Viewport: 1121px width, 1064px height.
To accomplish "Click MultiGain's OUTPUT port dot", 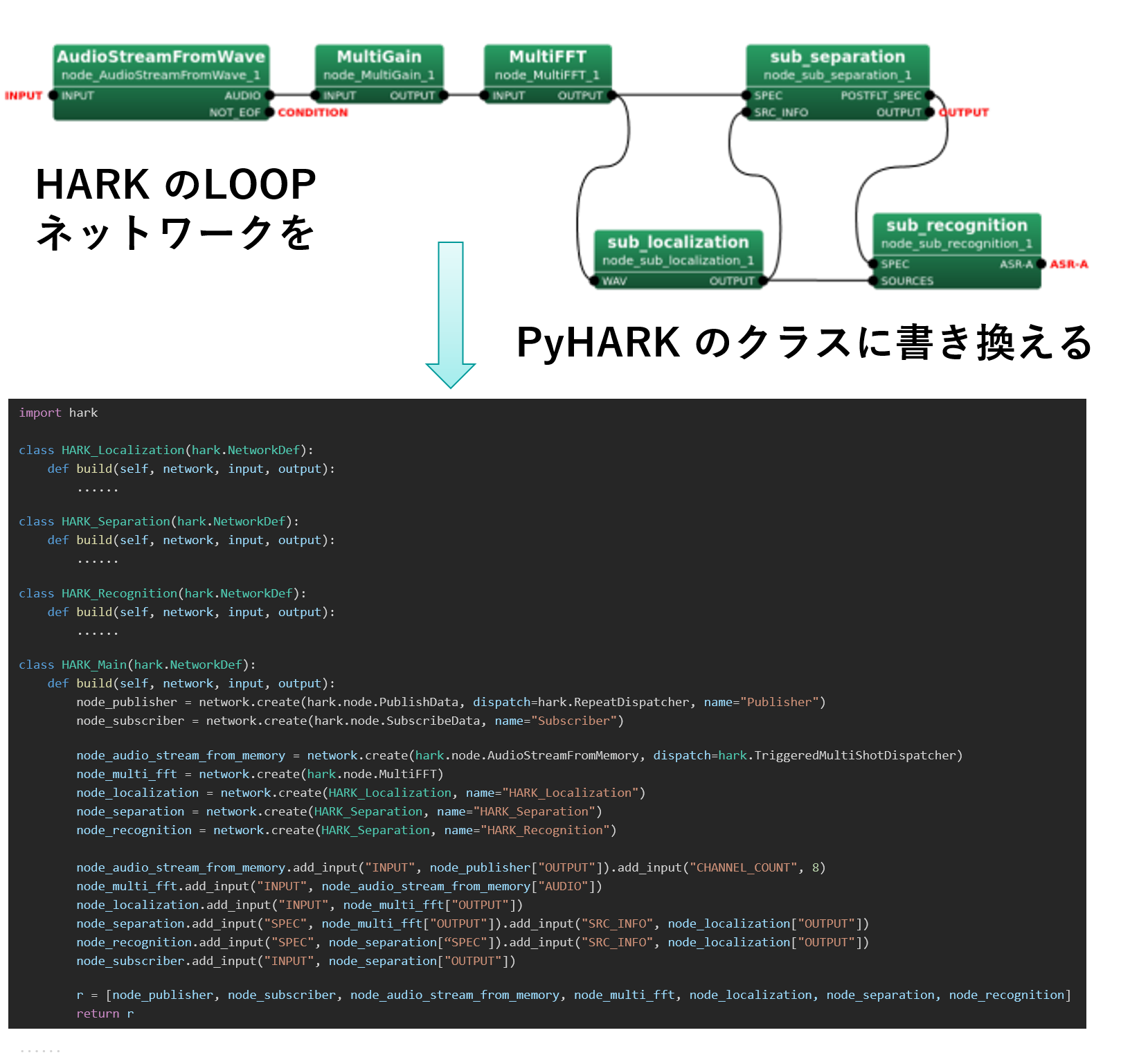I will point(444,96).
